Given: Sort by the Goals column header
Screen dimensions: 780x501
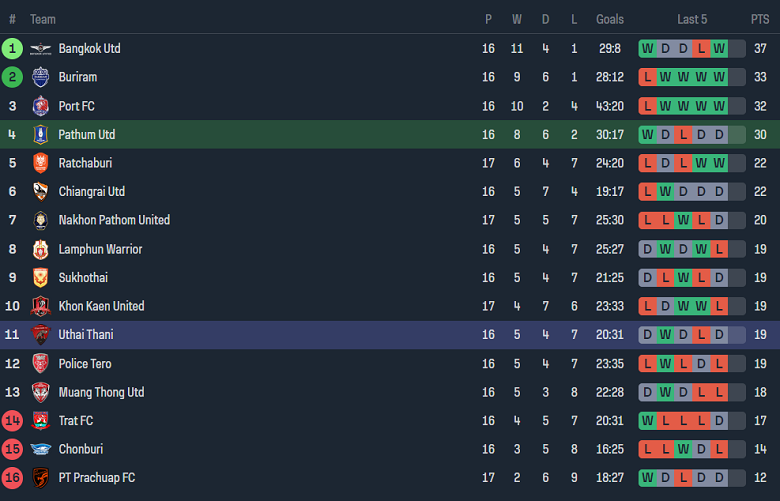Looking at the screenshot, I should 610,19.
